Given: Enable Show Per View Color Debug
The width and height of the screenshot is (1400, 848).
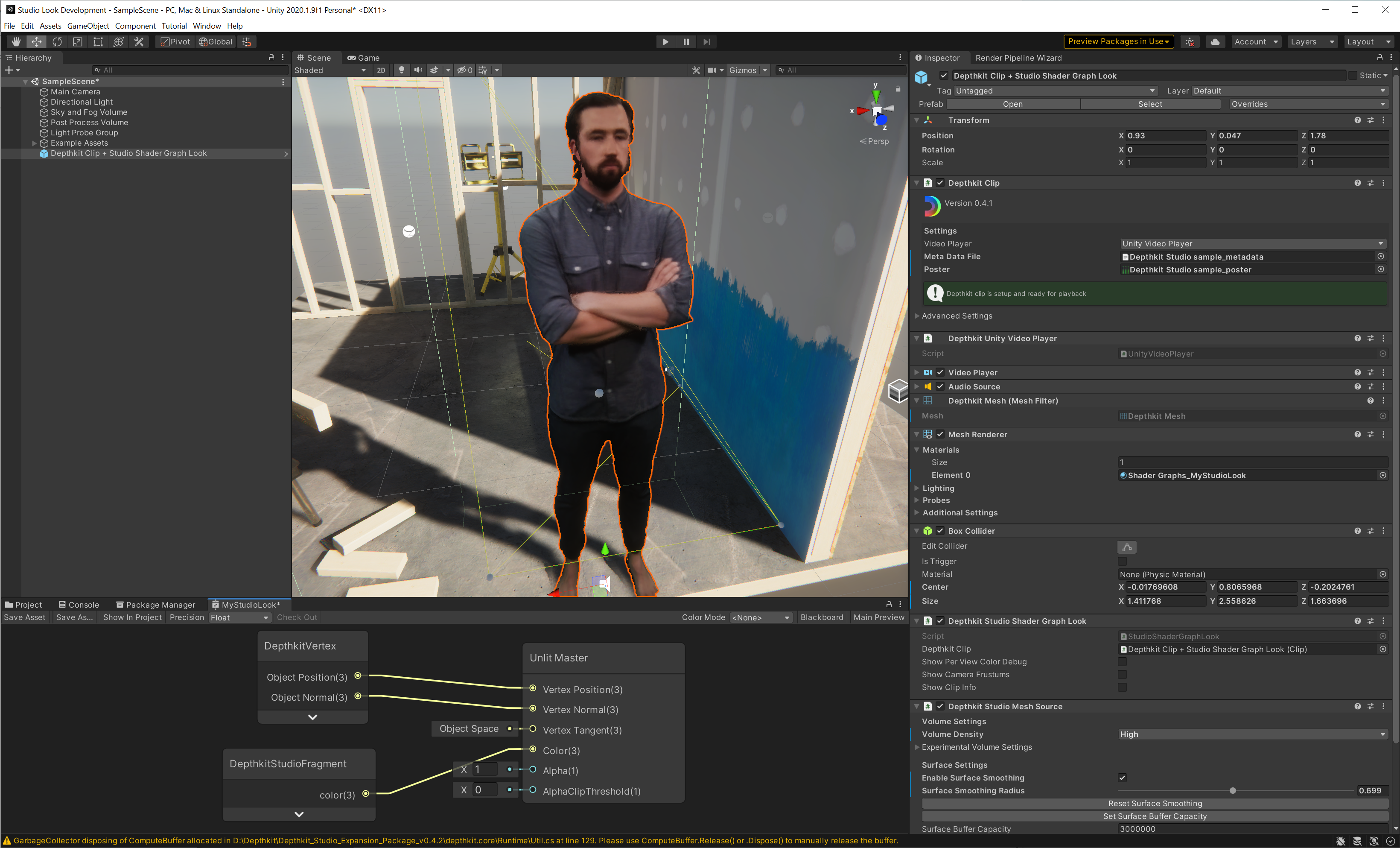Looking at the screenshot, I should click(x=1122, y=661).
